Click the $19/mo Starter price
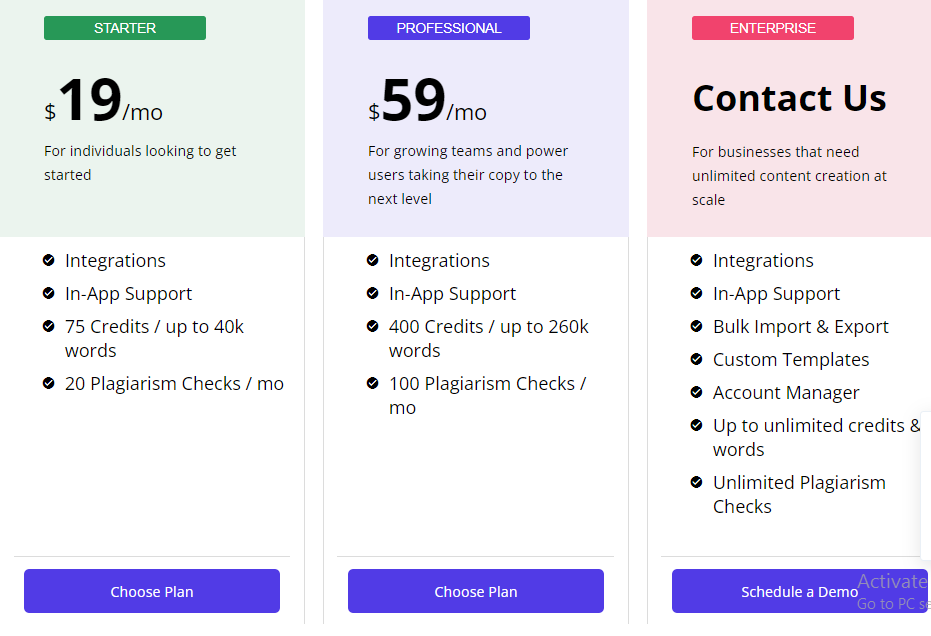 [104, 102]
